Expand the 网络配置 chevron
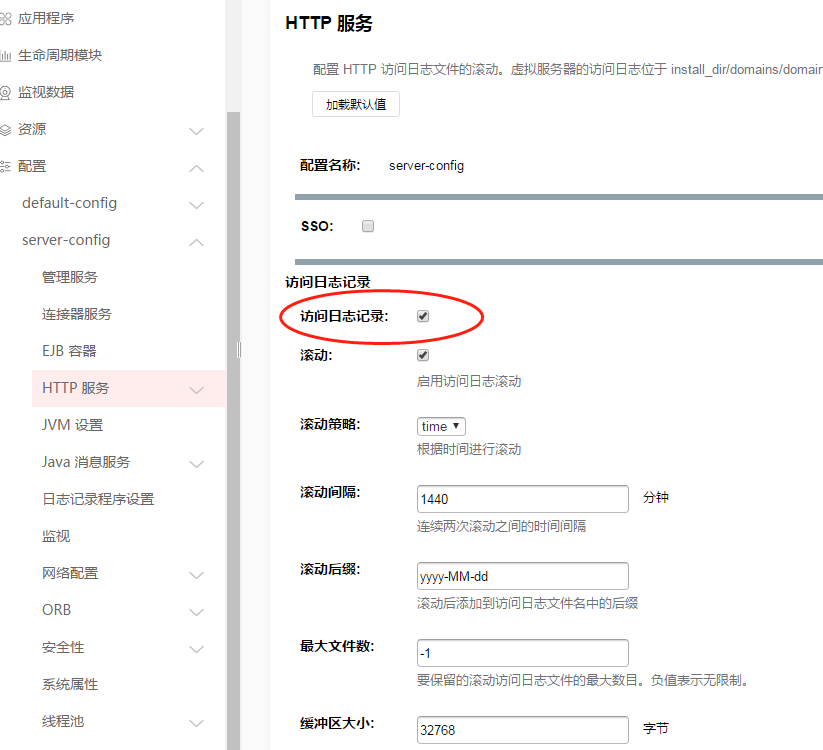 coord(197,575)
